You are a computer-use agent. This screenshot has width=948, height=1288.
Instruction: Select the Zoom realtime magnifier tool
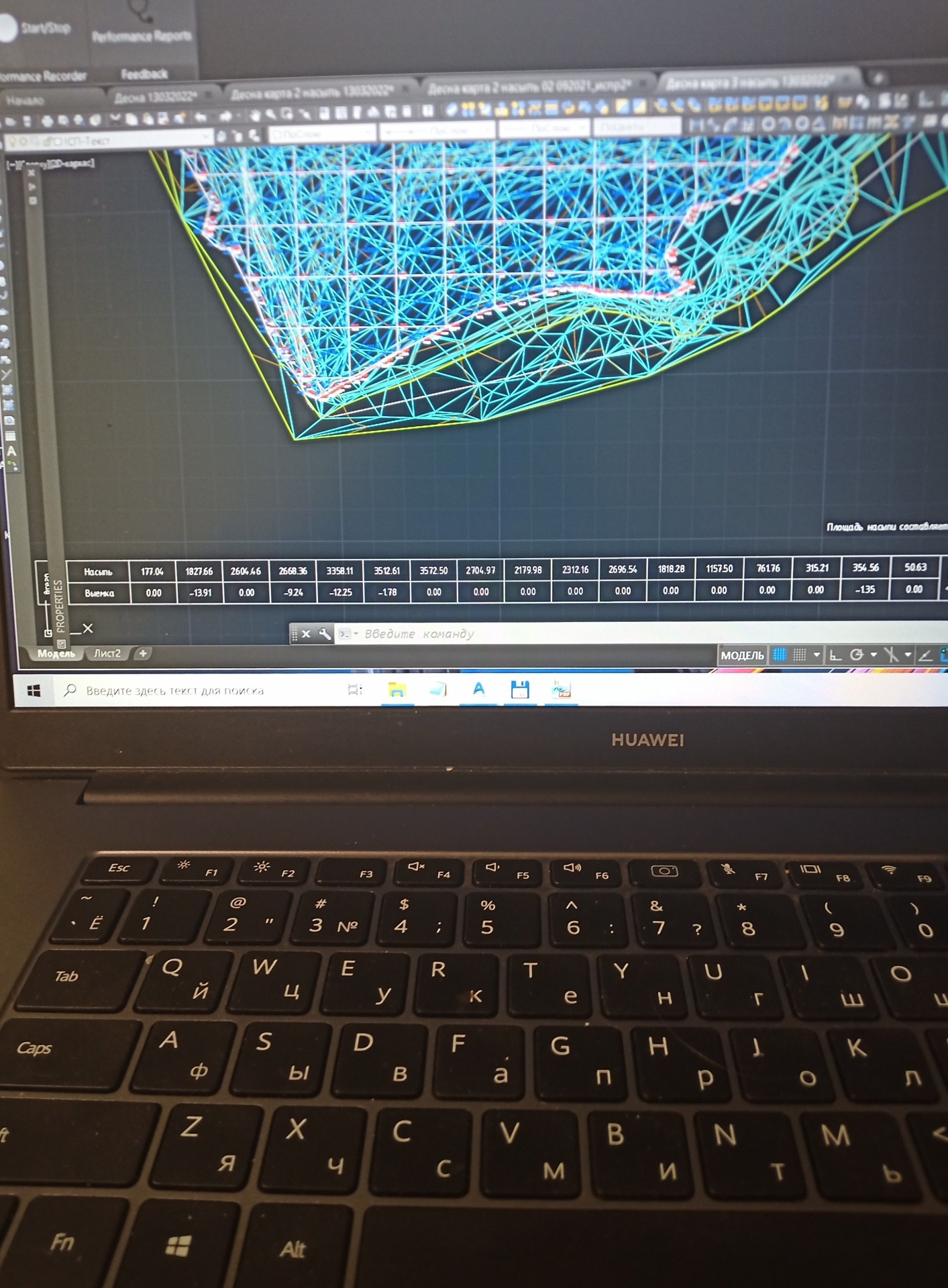pyautogui.click(x=272, y=115)
